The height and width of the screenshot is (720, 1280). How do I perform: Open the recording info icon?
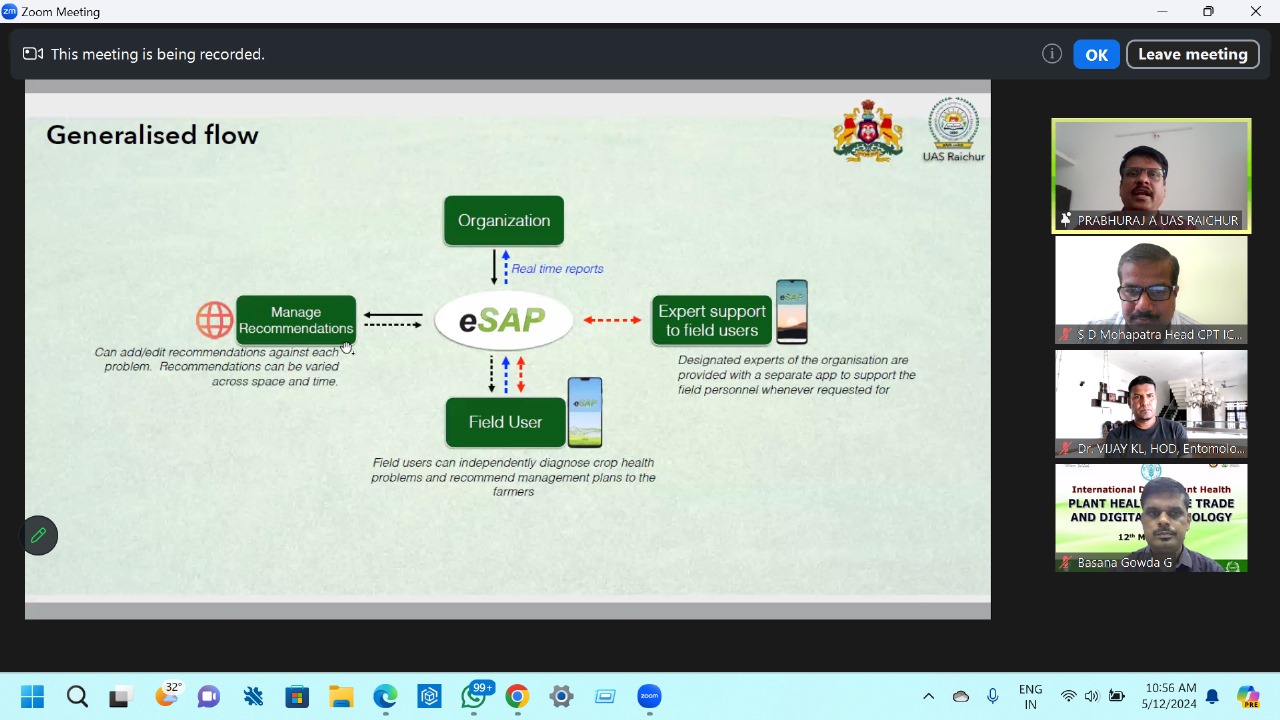1051,54
